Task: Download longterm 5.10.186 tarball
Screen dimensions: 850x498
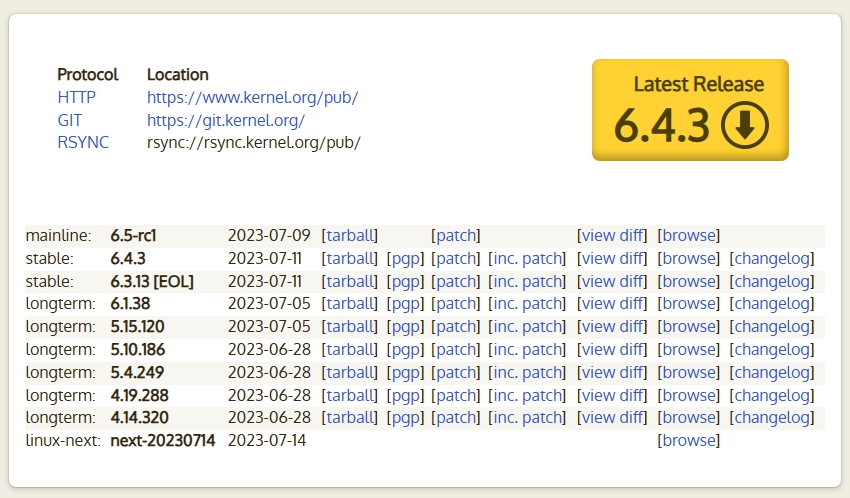Action: (x=350, y=350)
